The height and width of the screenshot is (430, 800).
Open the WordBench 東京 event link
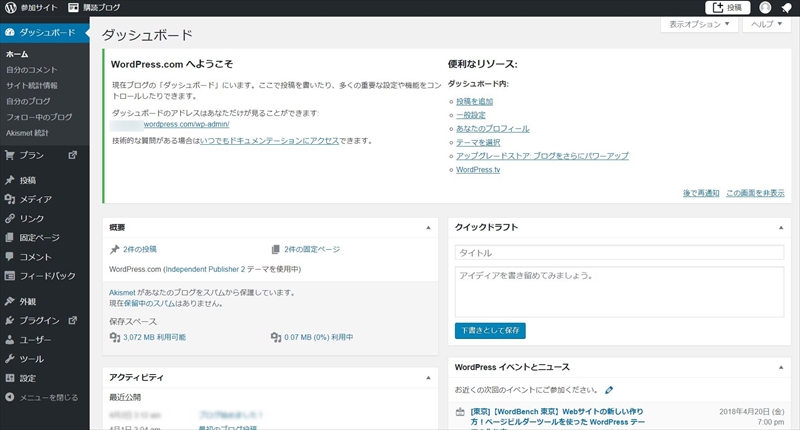tap(557, 417)
